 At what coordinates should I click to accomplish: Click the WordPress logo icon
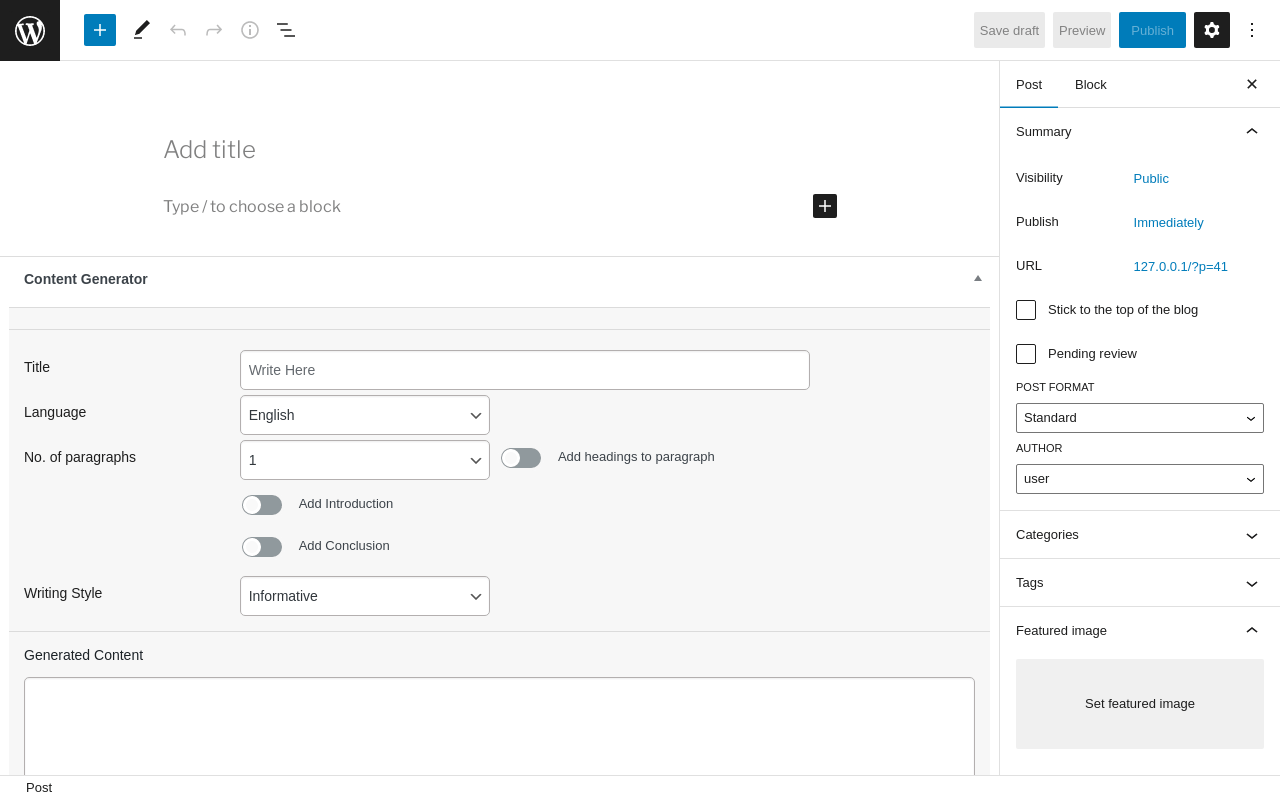point(30,30)
